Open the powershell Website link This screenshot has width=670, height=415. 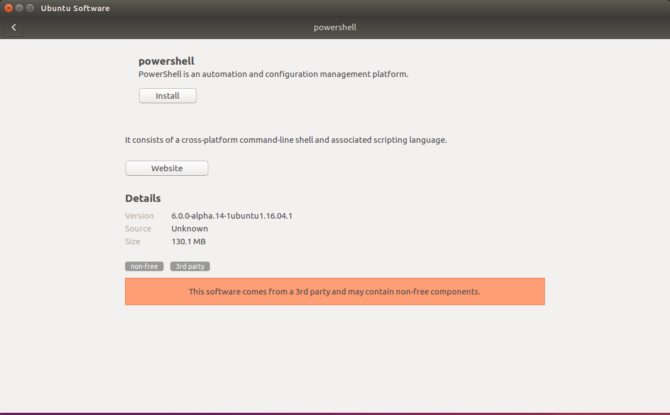(x=166, y=168)
